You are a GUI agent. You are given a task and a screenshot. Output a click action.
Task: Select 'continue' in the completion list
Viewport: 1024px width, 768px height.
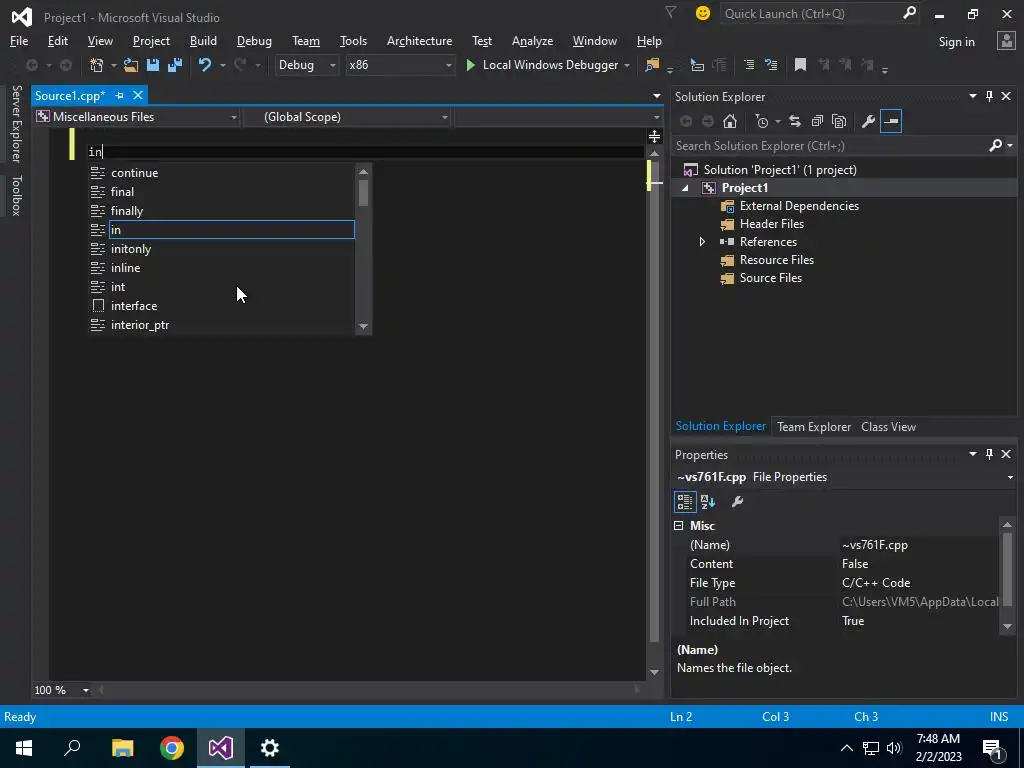click(x=222, y=173)
